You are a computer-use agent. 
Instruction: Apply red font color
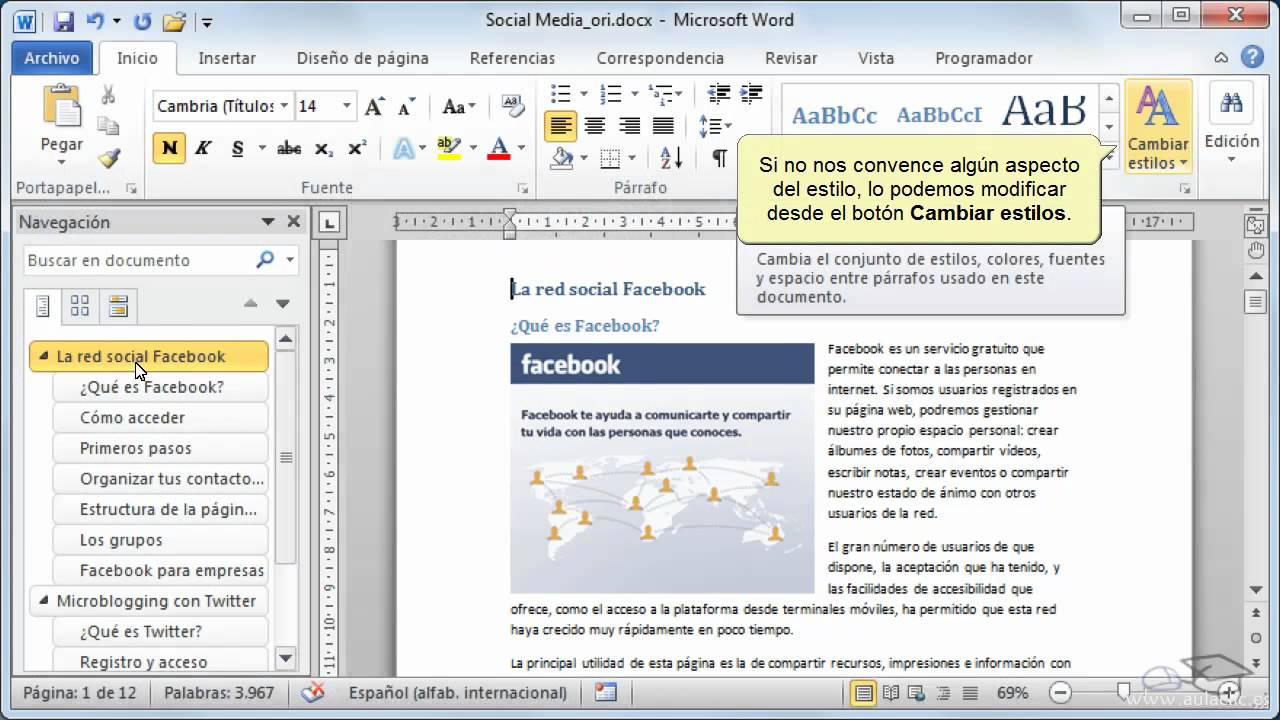tap(500, 149)
